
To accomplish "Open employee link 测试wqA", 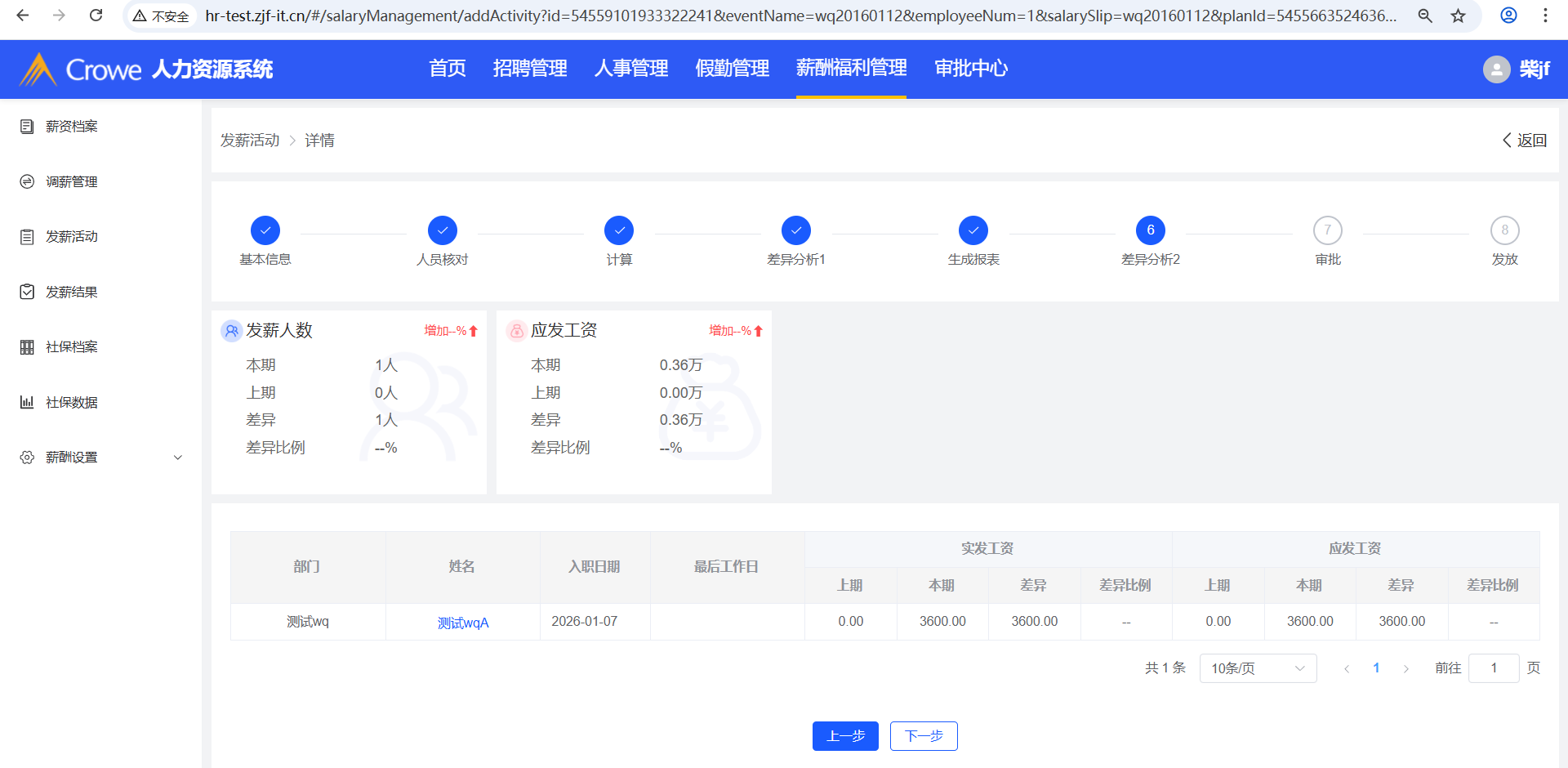I will tap(463, 623).
